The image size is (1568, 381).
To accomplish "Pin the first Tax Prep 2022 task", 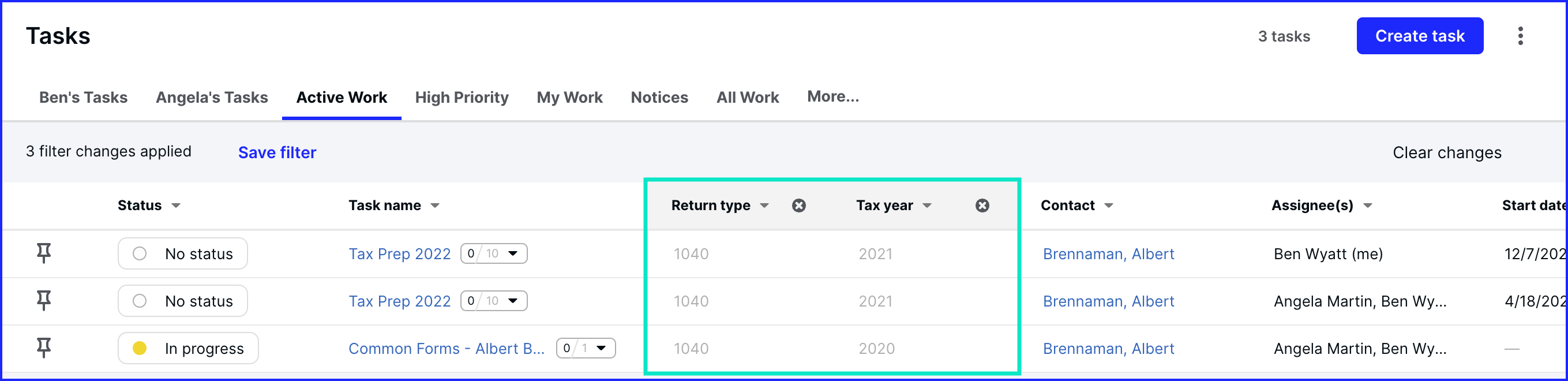I will pyautogui.click(x=44, y=253).
